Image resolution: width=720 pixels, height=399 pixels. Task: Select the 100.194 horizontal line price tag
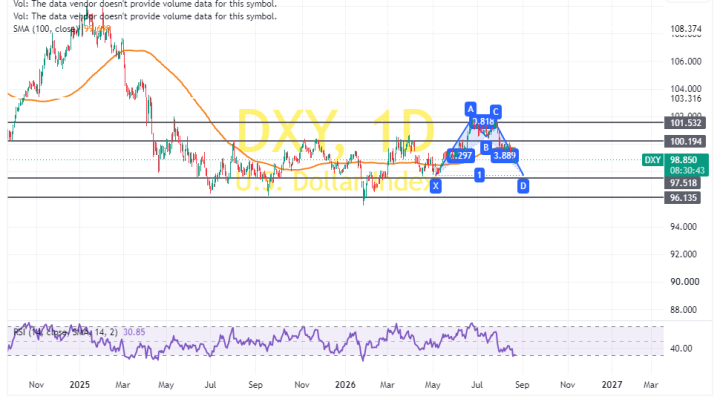[682, 141]
